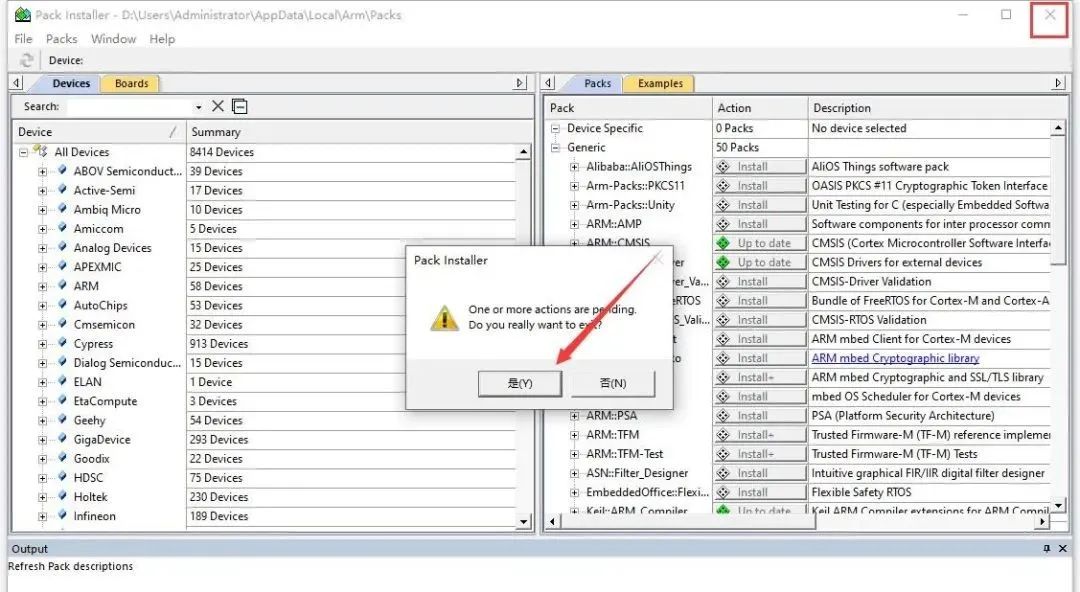Image resolution: width=1080 pixels, height=592 pixels.
Task: Install the ASN::Filter_Designer pack
Action: click(x=760, y=473)
